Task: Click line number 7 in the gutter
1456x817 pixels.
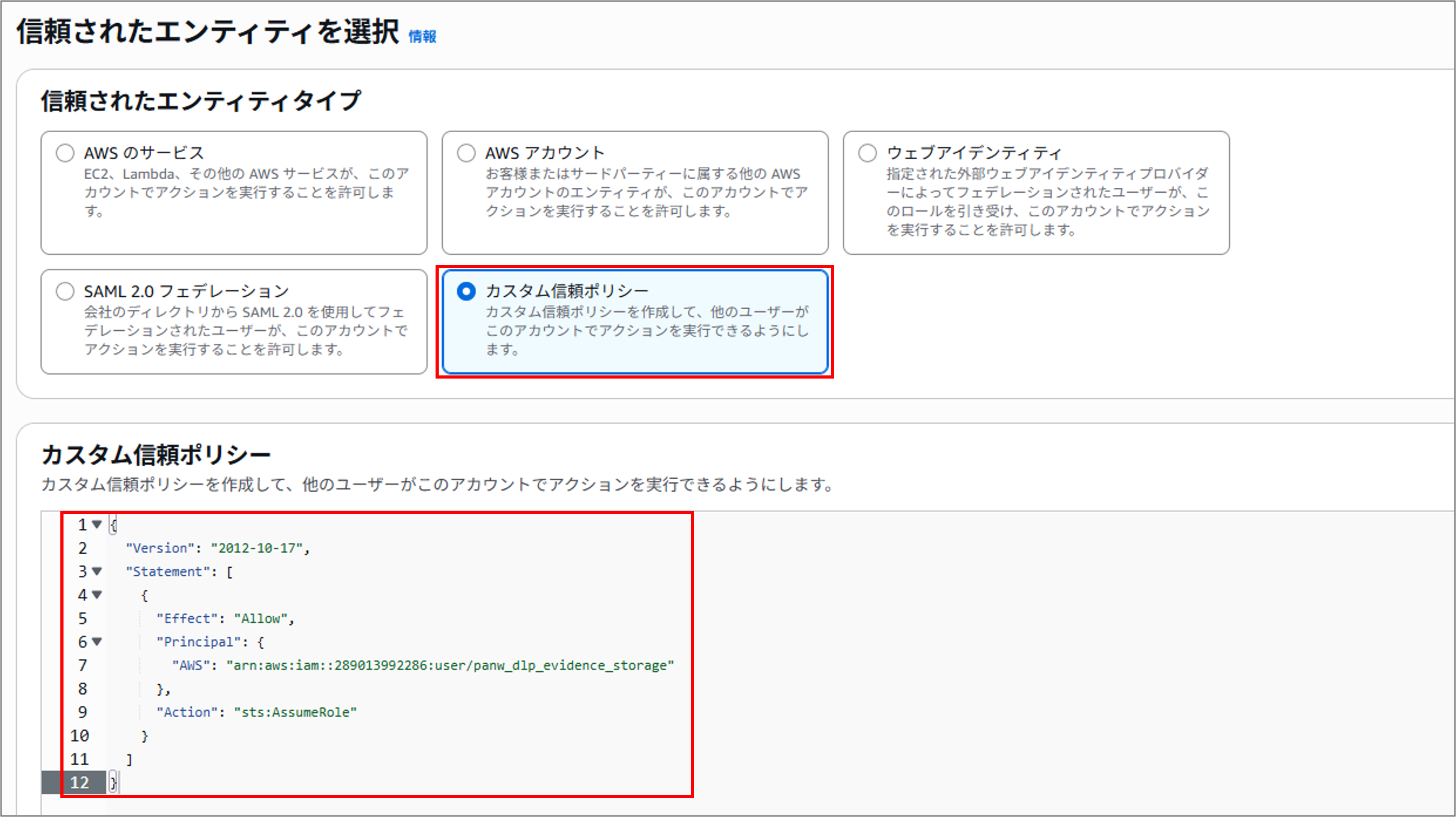Action: tap(83, 665)
